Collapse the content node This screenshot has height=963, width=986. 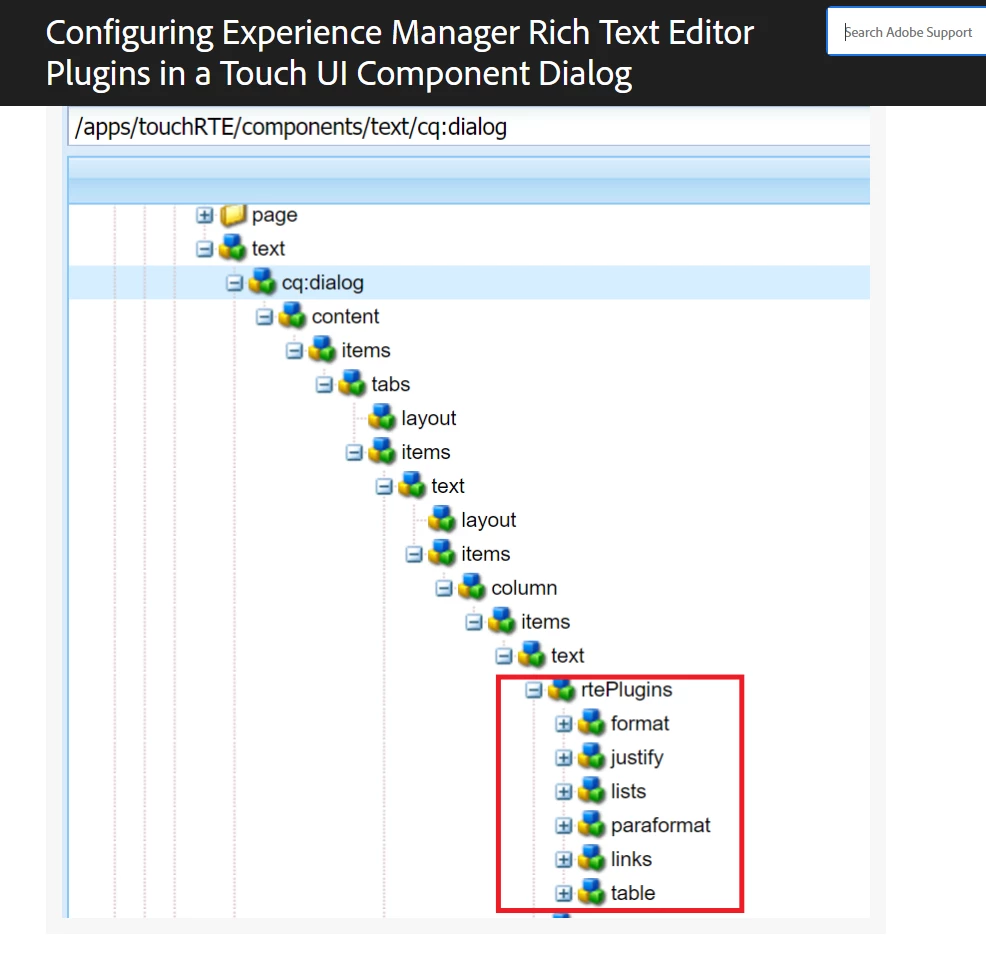[264, 317]
